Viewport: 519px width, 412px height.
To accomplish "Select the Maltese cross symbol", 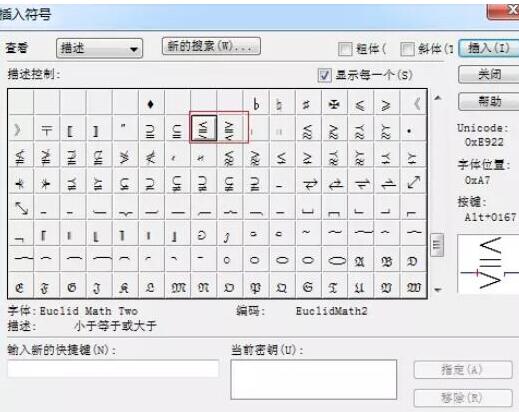I will pyautogui.click(x=334, y=104).
